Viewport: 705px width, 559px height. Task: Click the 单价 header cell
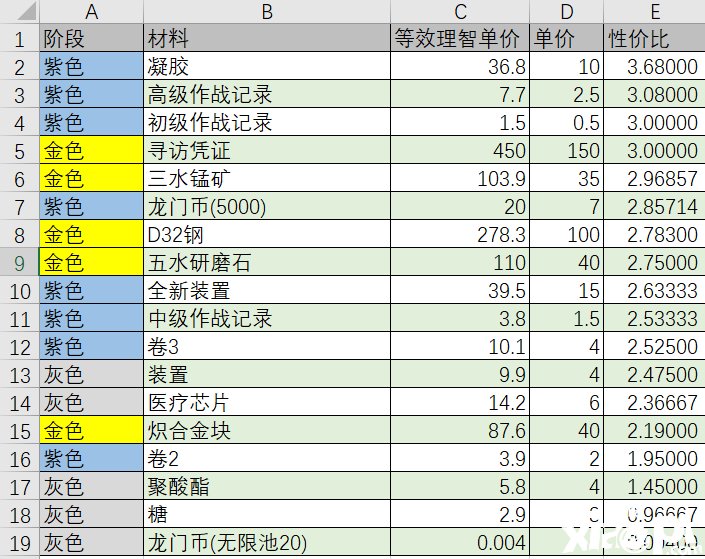click(567, 38)
